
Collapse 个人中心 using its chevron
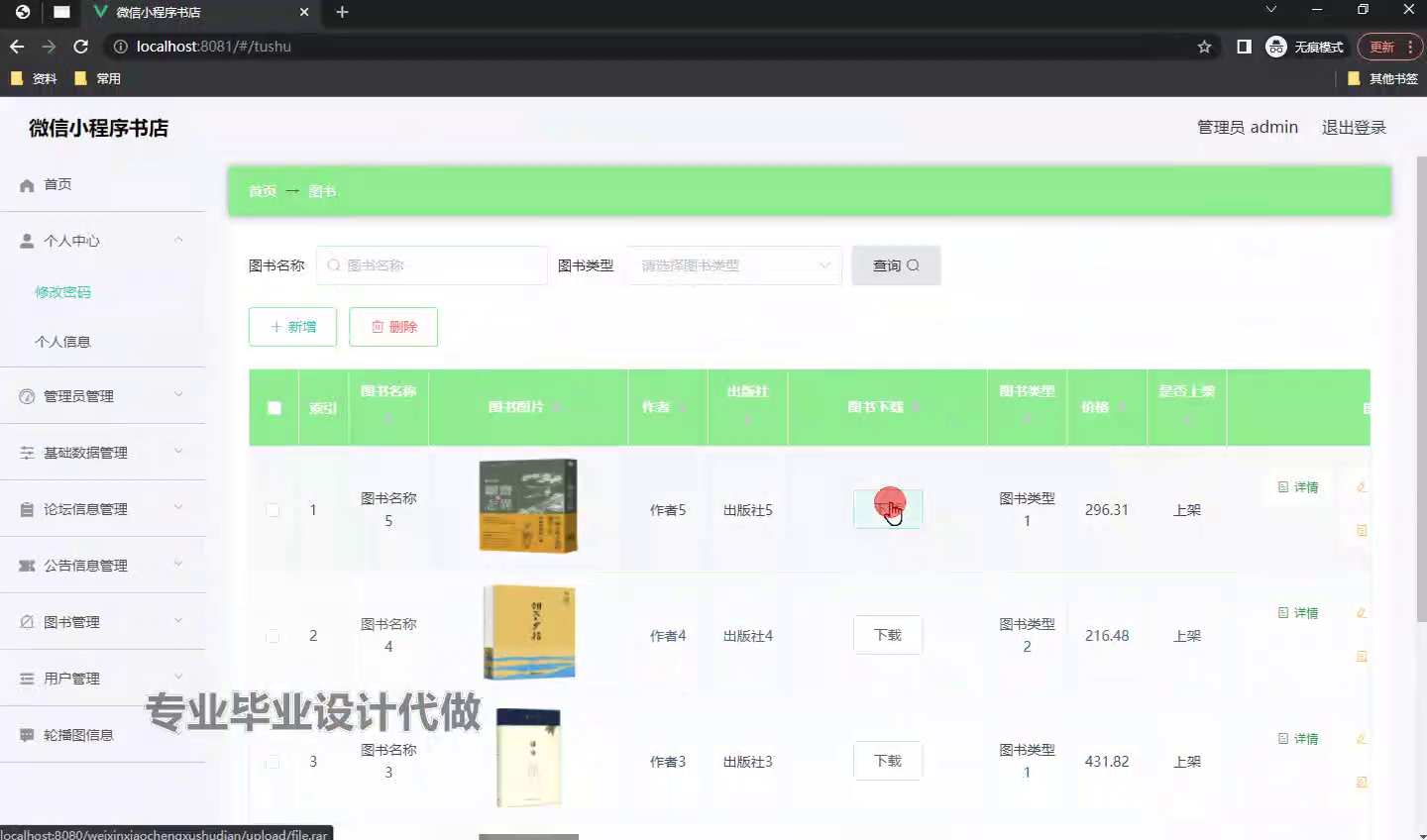pyautogui.click(x=178, y=240)
